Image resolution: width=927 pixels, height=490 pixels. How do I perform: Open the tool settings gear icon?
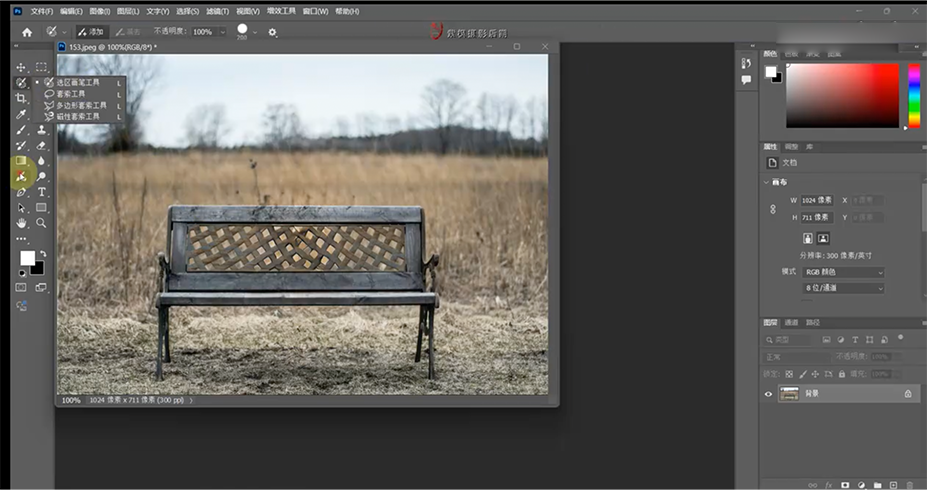[272, 32]
